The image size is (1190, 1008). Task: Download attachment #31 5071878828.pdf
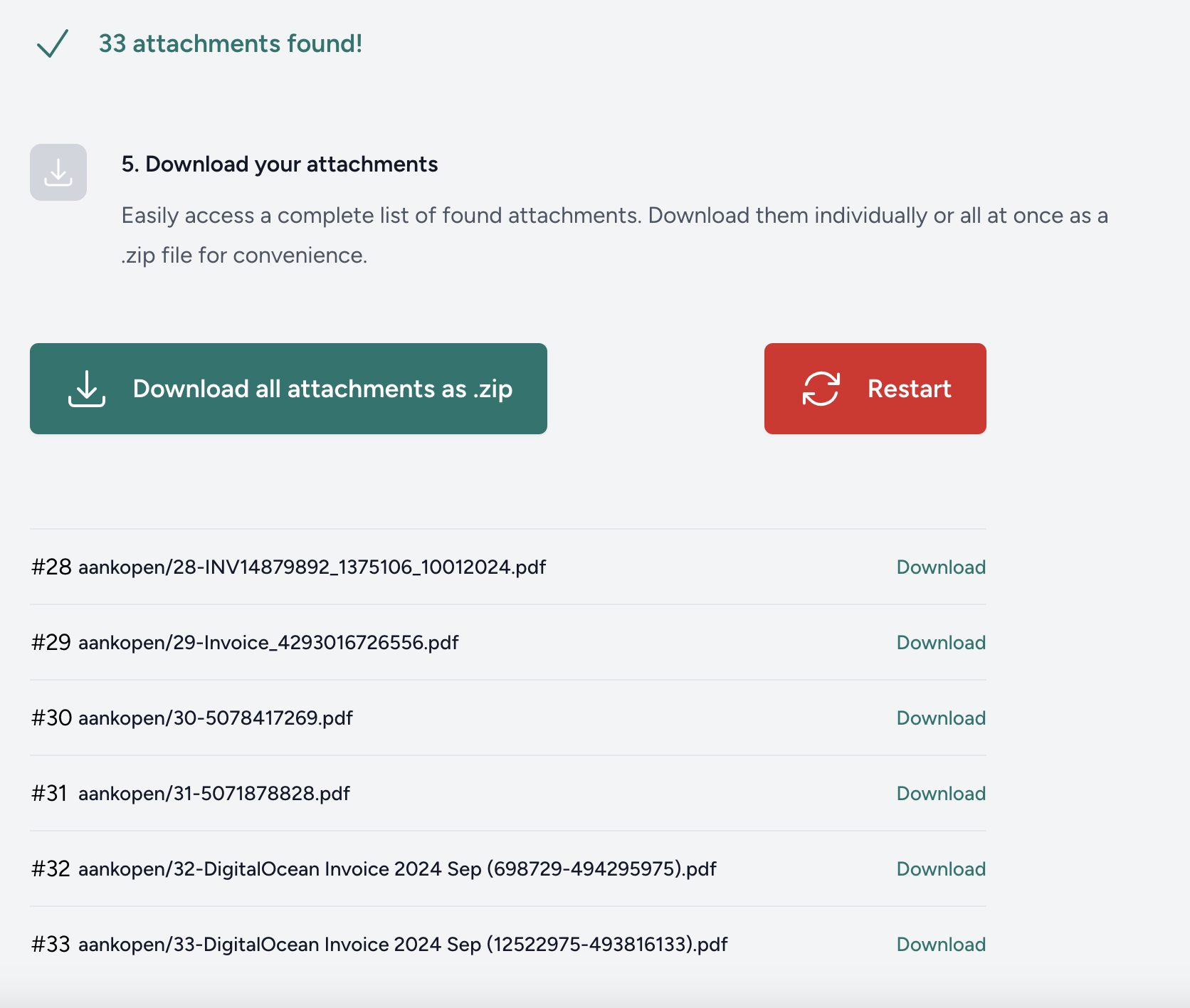941,794
